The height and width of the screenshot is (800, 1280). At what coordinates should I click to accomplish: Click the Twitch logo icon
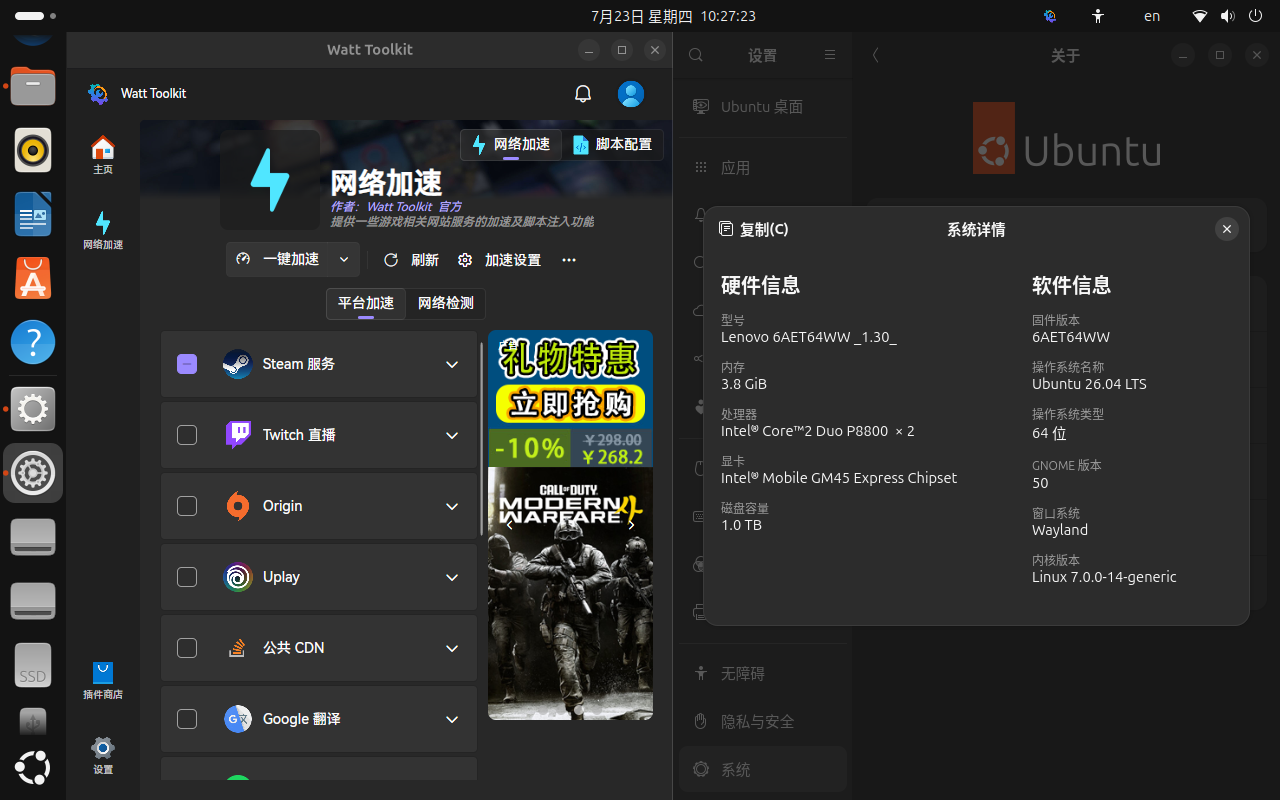[237, 435]
